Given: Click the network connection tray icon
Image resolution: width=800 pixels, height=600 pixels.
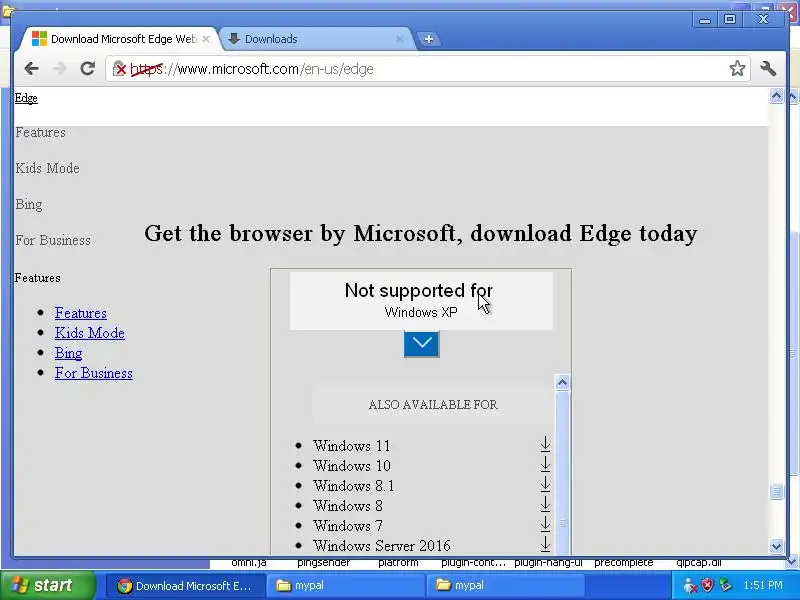Looking at the screenshot, I should pyautogui.click(x=690, y=585).
